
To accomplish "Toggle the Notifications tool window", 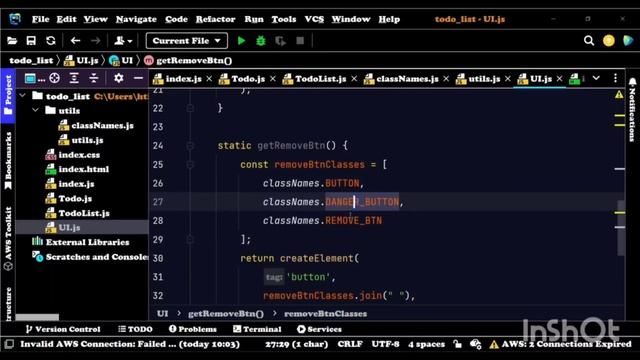I will click(632, 109).
